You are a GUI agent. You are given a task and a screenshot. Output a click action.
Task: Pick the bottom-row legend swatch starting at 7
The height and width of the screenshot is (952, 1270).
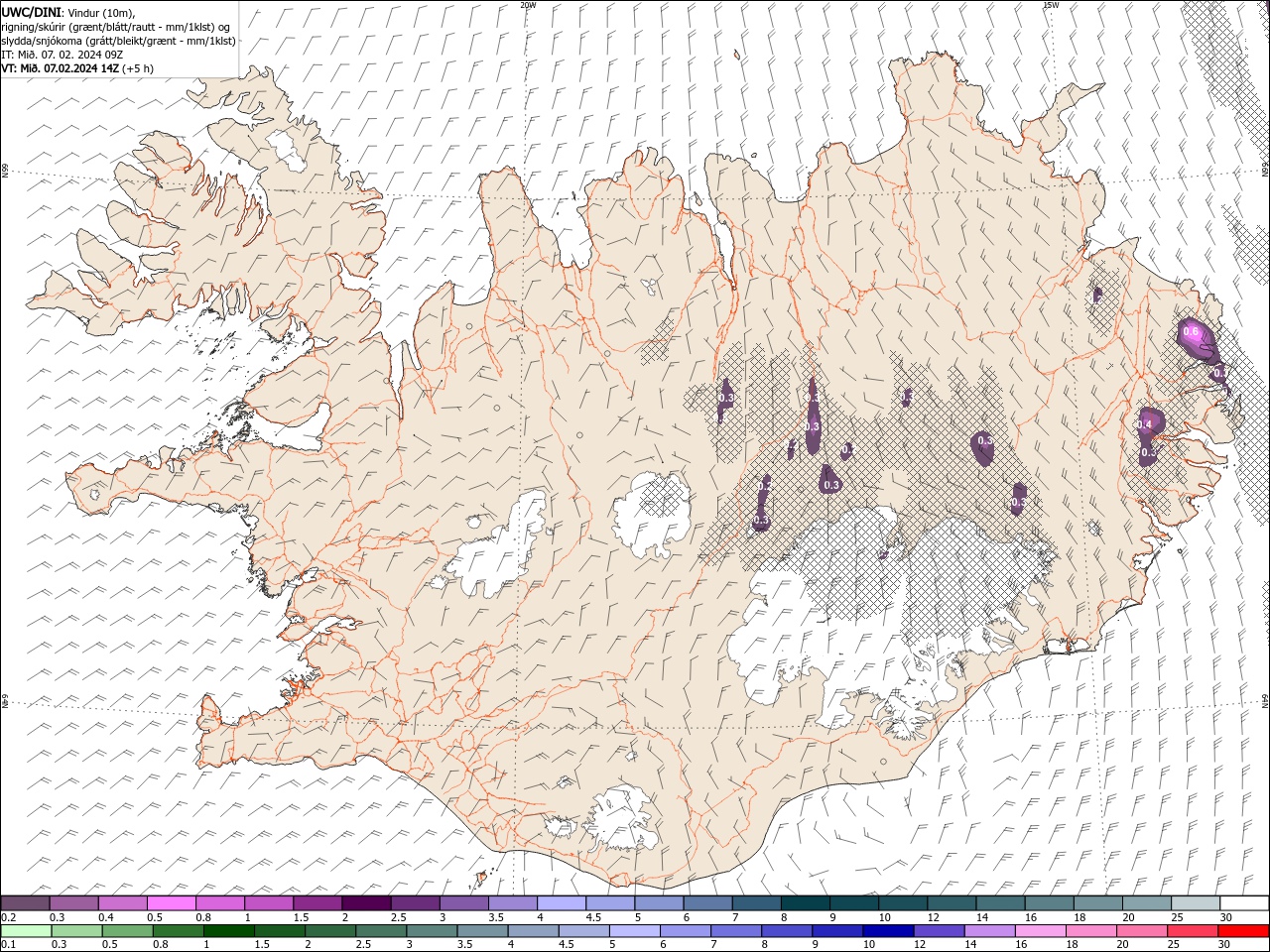[736, 931]
